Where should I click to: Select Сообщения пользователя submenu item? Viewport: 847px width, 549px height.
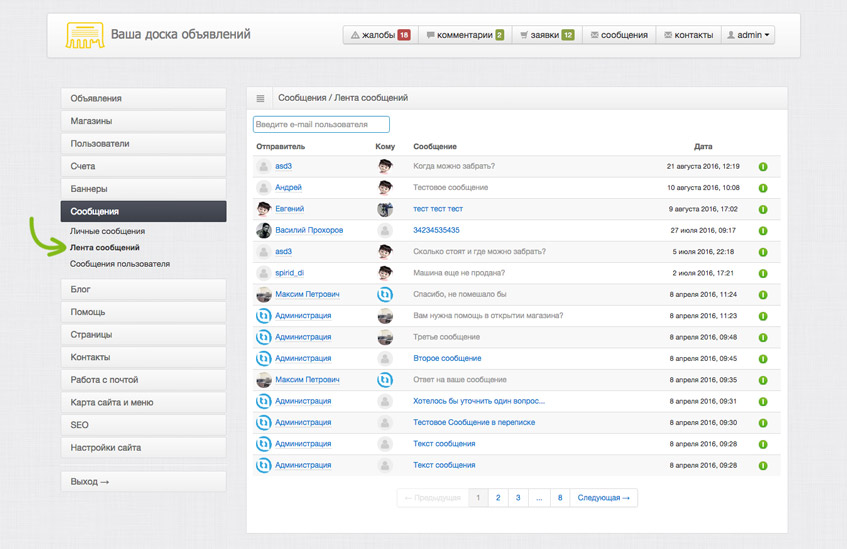pyautogui.click(x=120, y=264)
